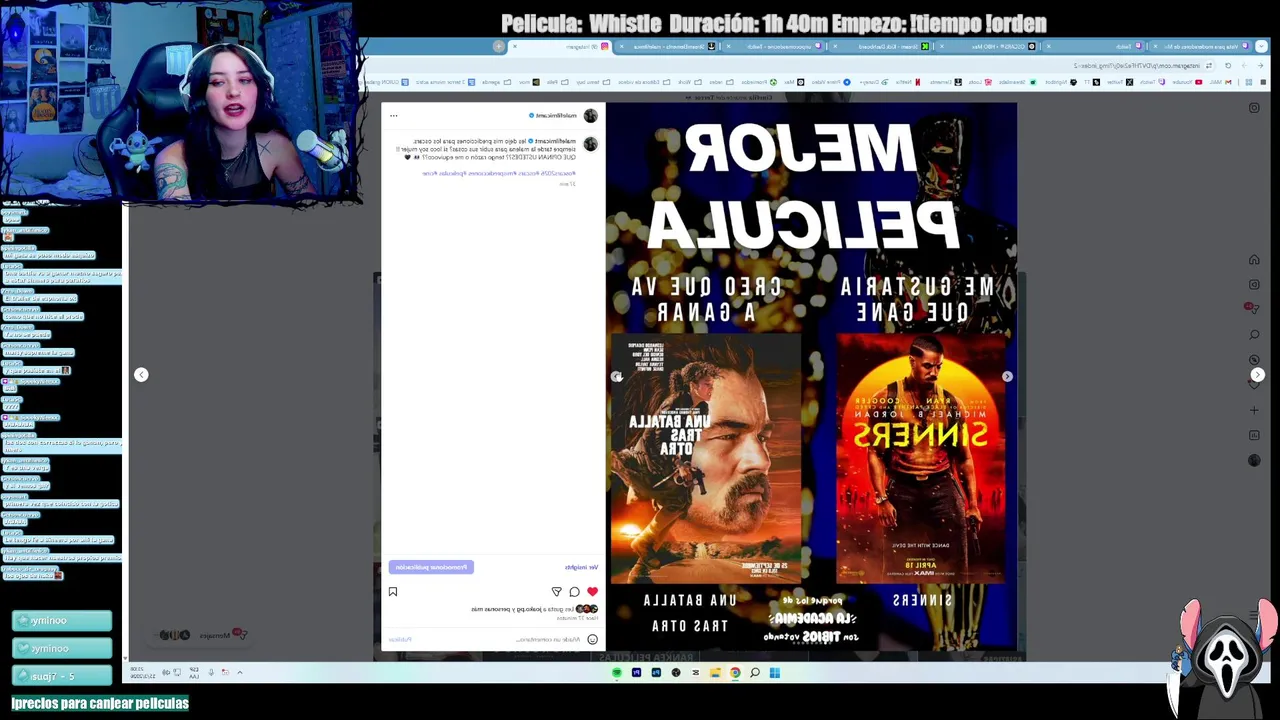Open Chrome from the taskbar
The width and height of the screenshot is (1280, 720).
click(x=735, y=672)
